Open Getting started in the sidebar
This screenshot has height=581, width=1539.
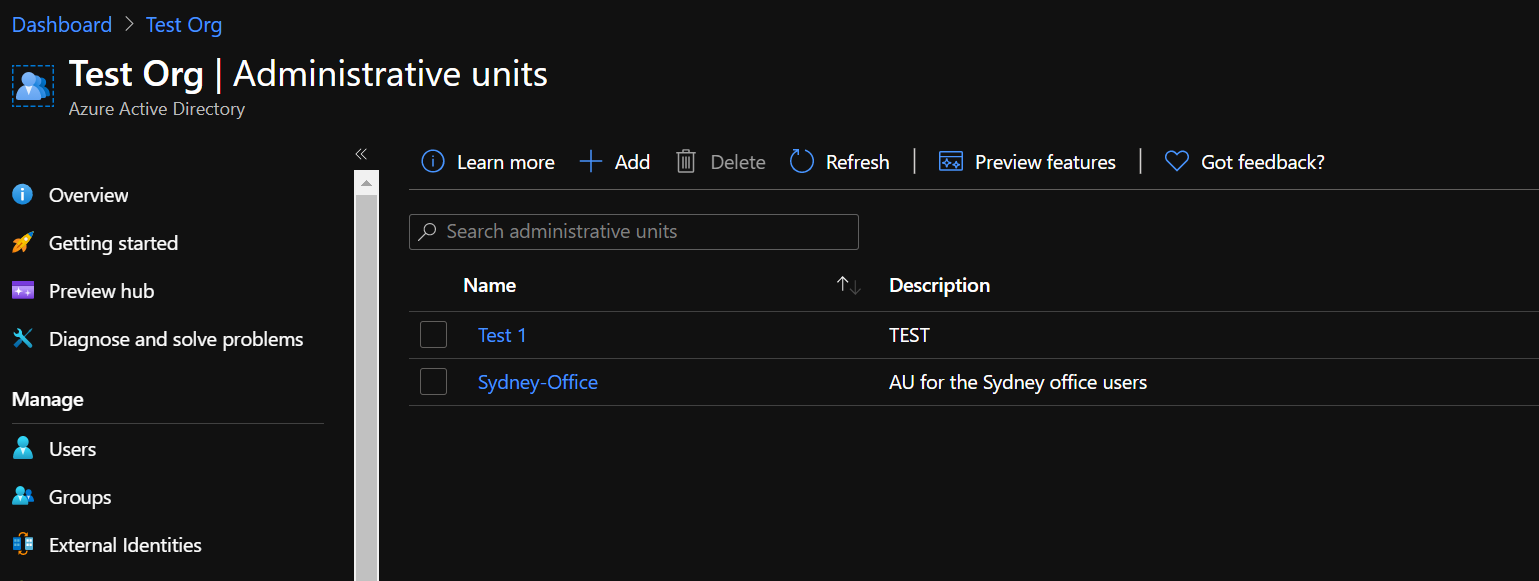[x=113, y=243]
